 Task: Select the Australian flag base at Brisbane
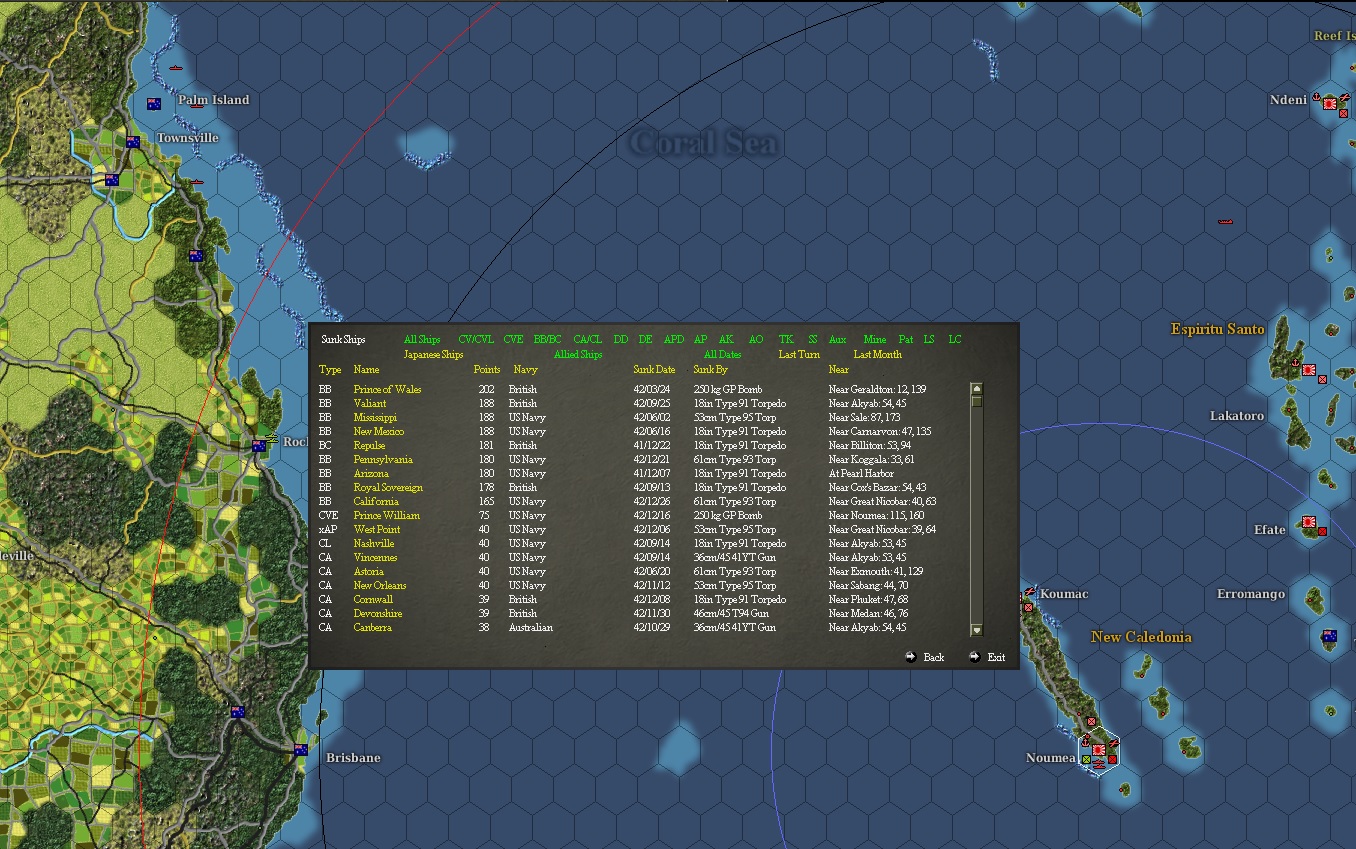(300, 749)
